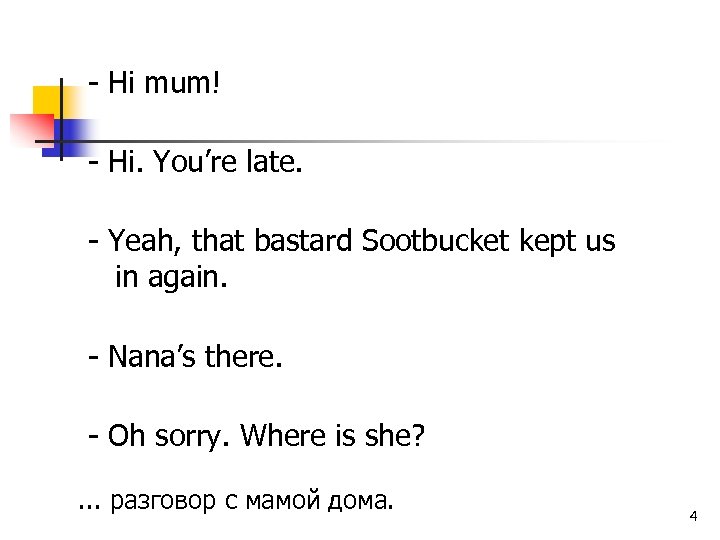Viewport: 720px width, 540px height.
Task: Click the Russian word "дома."
Action: coord(361,500)
